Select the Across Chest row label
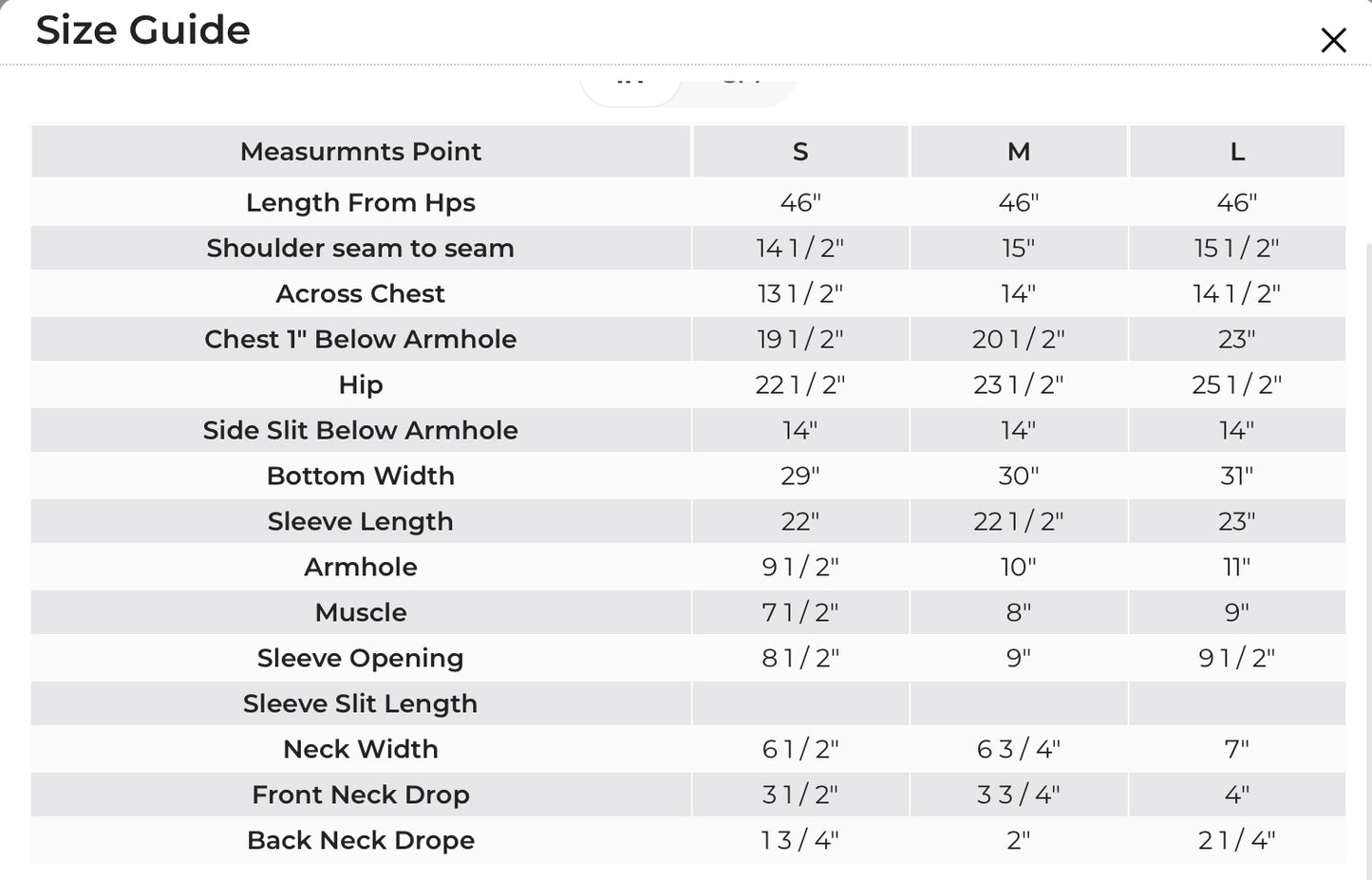 point(361,293)
